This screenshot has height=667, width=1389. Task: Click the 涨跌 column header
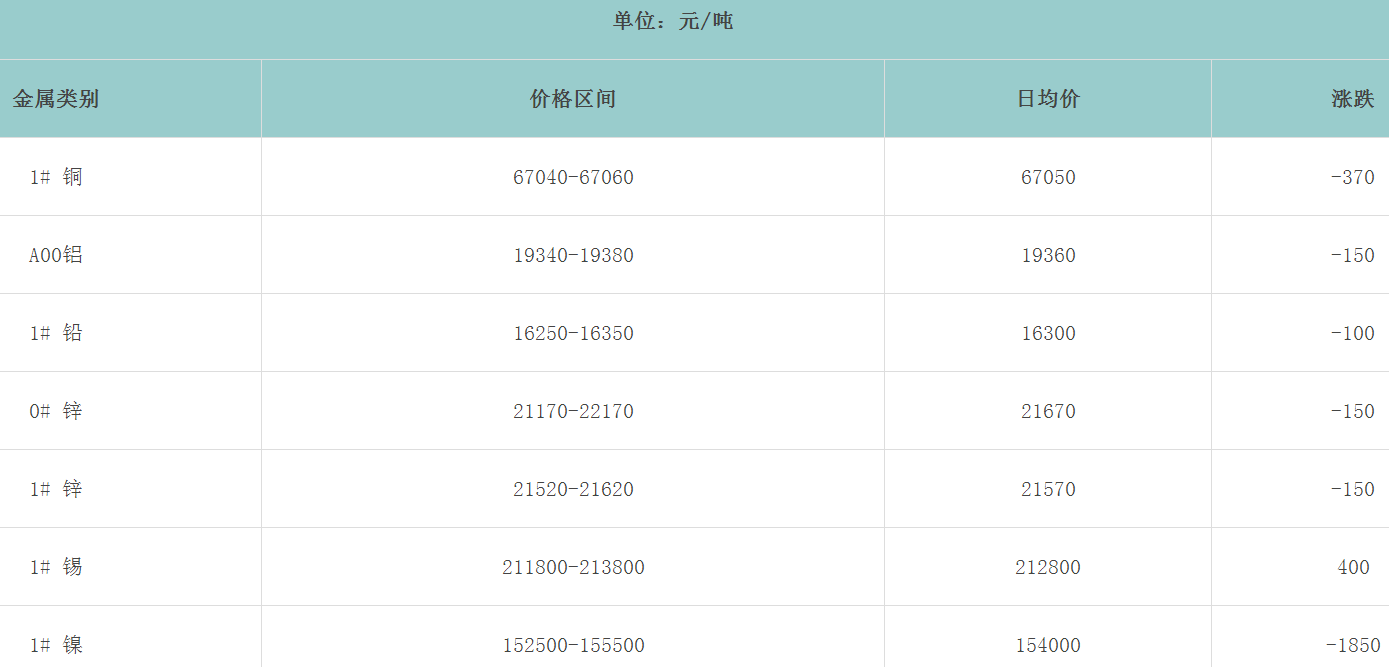click(x=1352, y=99)
